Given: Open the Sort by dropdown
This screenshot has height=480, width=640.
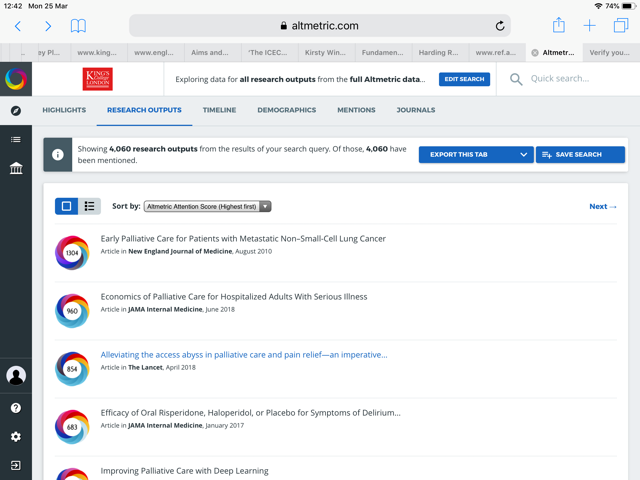Looking at the screenshot, I should (207, 207).
